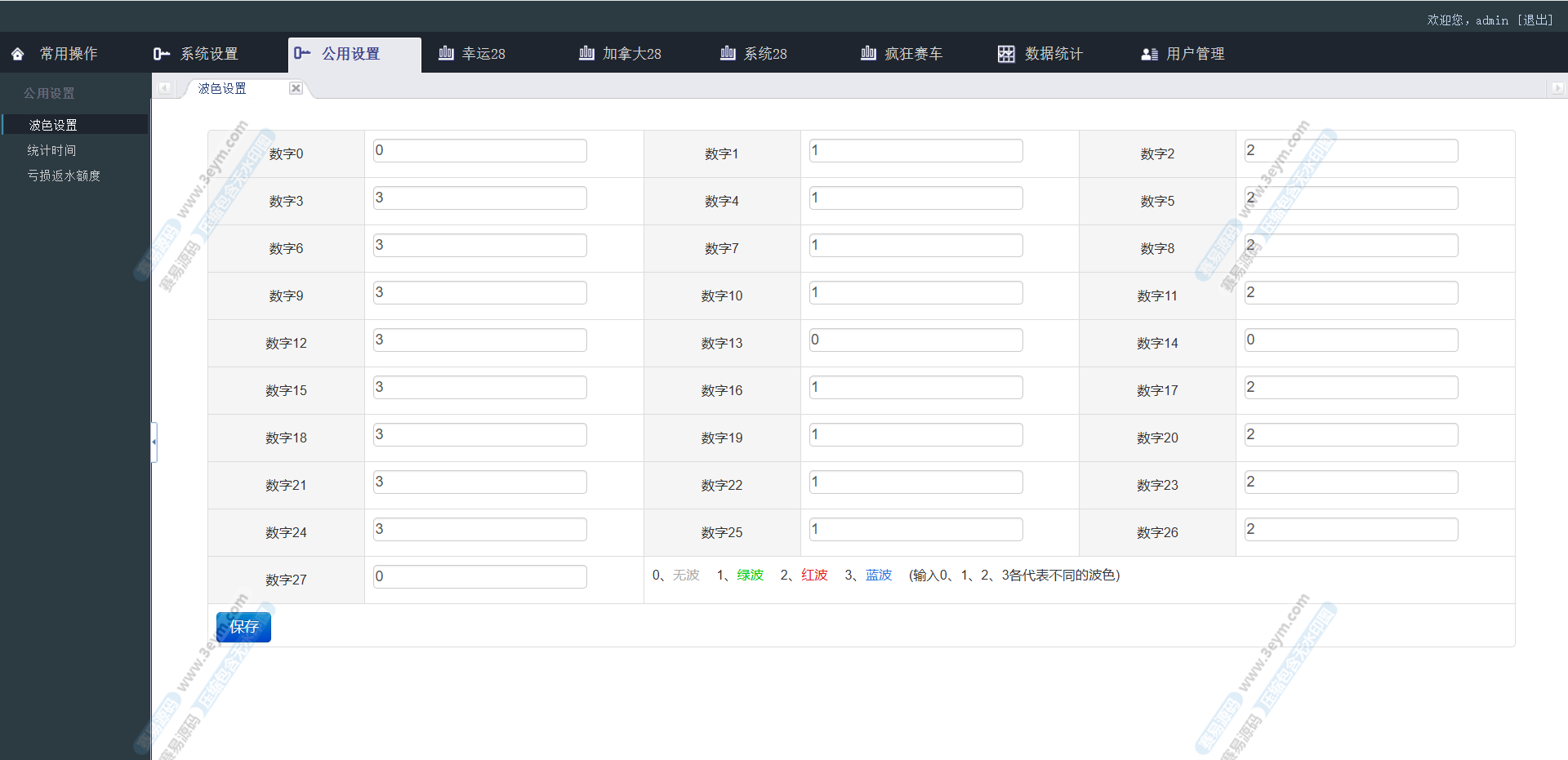Screen dimensions: 1568x760
Task: Focus the 数字0 input field
Action: click(x=479, y=151)
